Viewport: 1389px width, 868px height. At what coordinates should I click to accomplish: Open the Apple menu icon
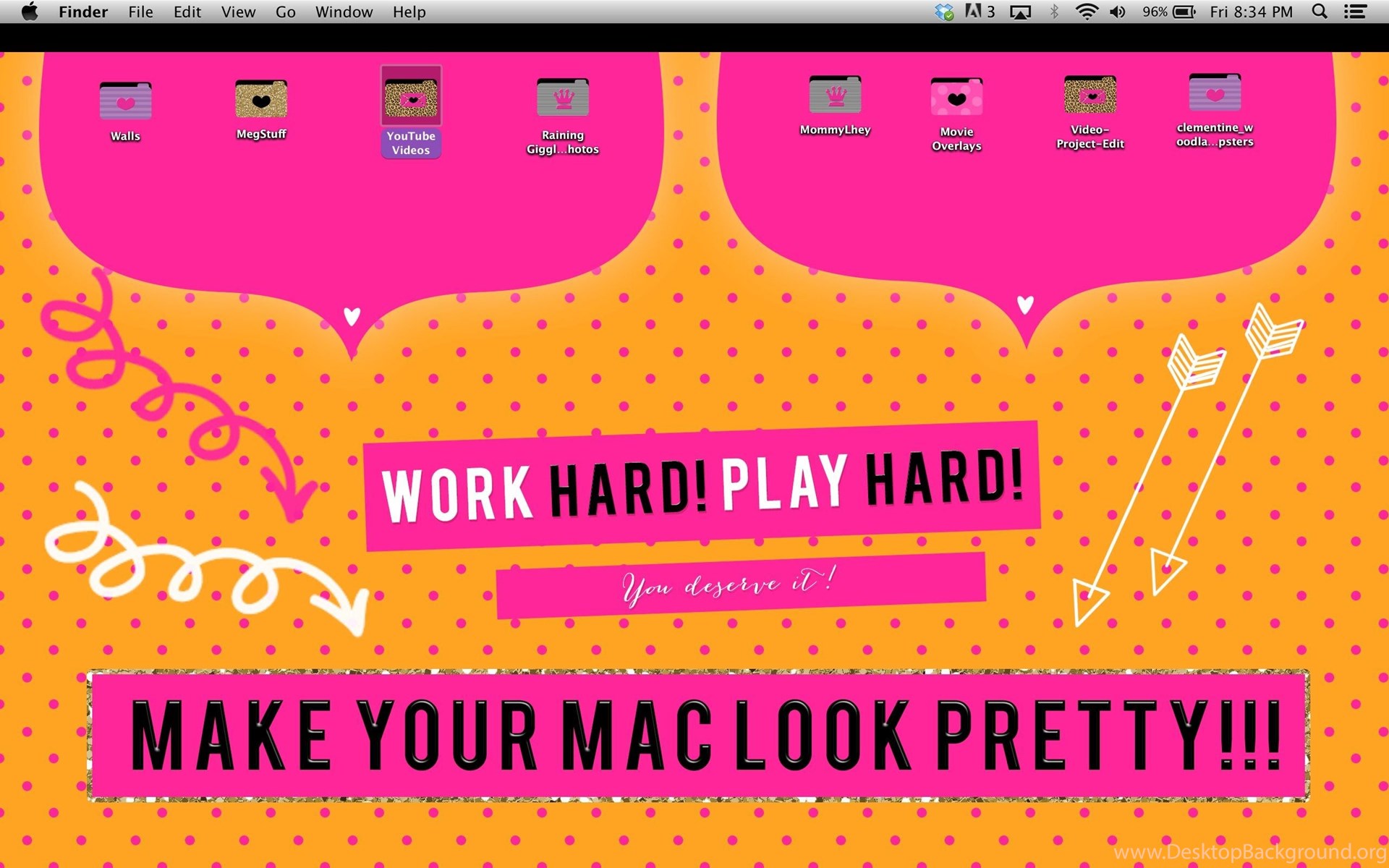tap(30, 12)
